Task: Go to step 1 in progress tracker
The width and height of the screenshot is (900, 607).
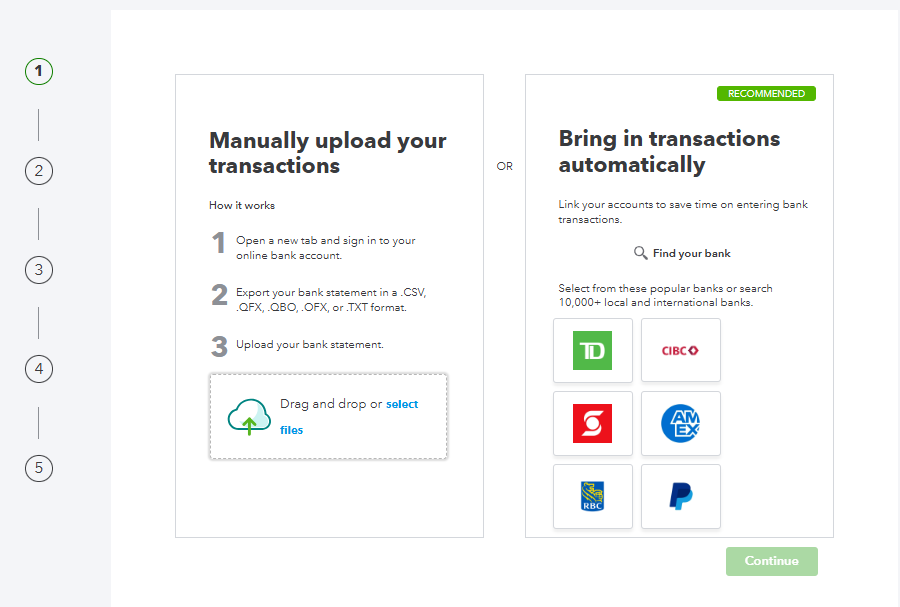Action: [x=39, y=72]
